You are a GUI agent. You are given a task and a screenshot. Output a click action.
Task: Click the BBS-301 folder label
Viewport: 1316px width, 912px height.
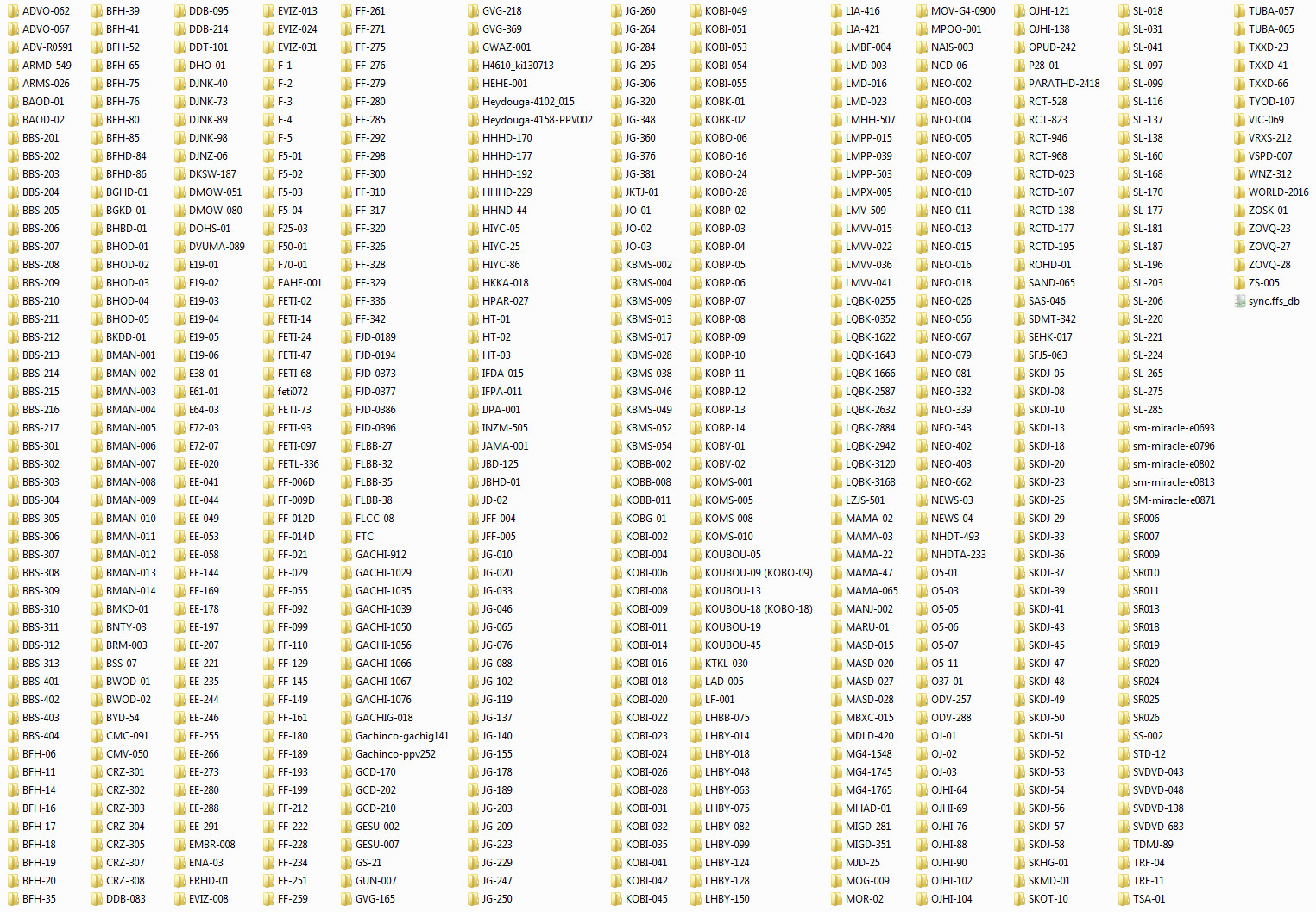pyautogui.click(x=41, y=446)
